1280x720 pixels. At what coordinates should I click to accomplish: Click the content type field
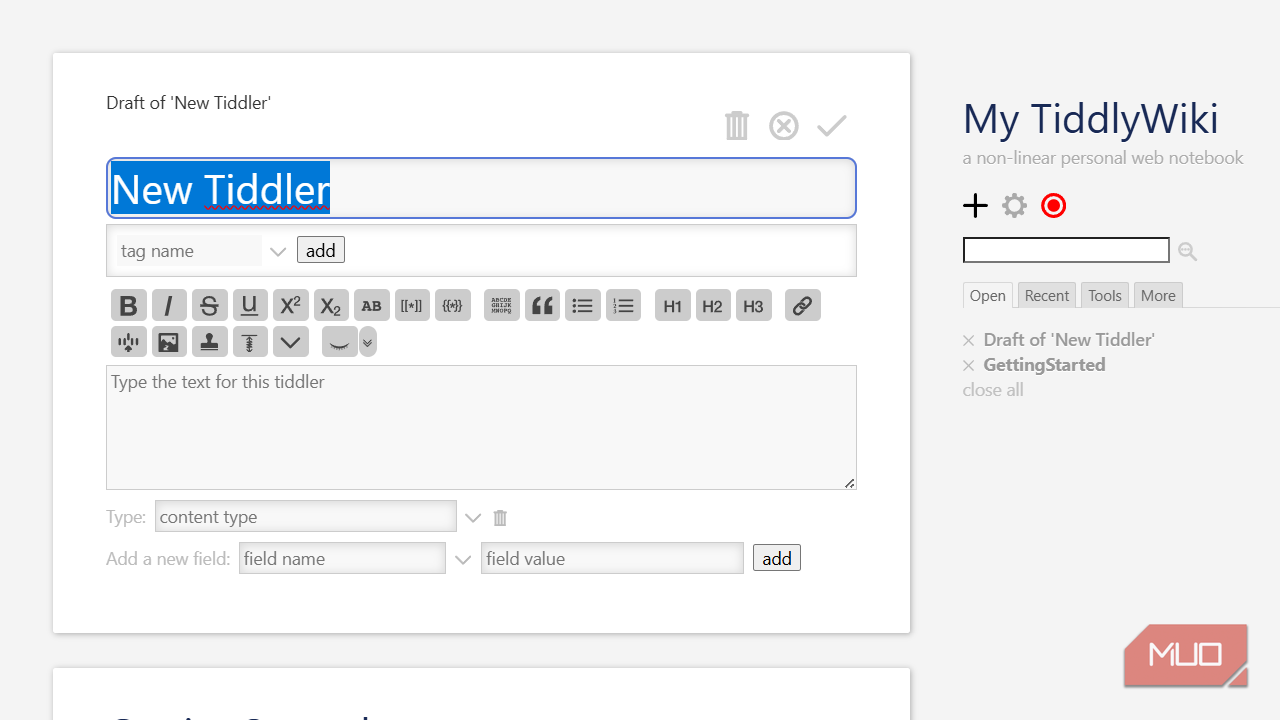click(306, 516)
